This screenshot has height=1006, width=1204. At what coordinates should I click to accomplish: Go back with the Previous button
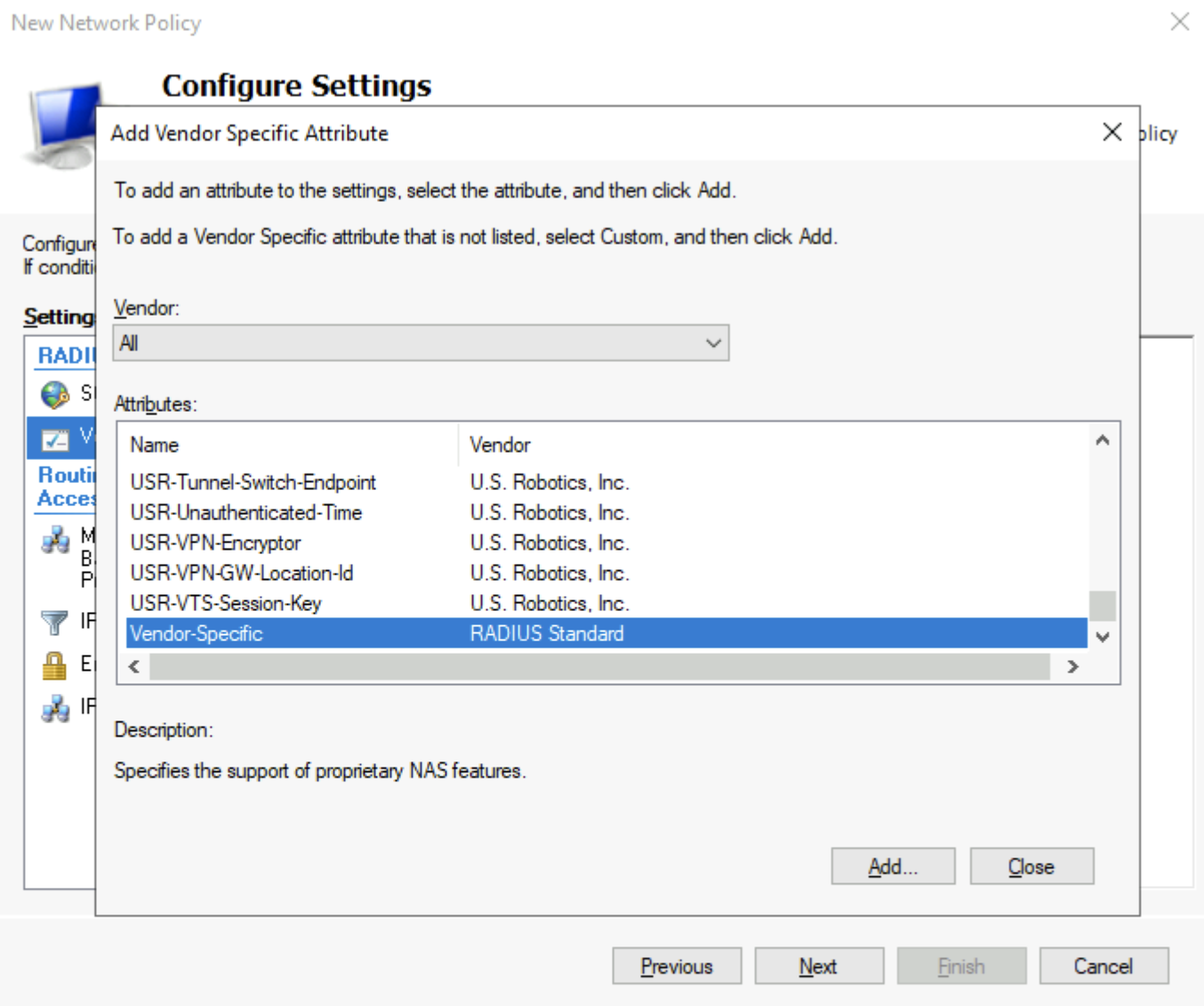point(677,966)
